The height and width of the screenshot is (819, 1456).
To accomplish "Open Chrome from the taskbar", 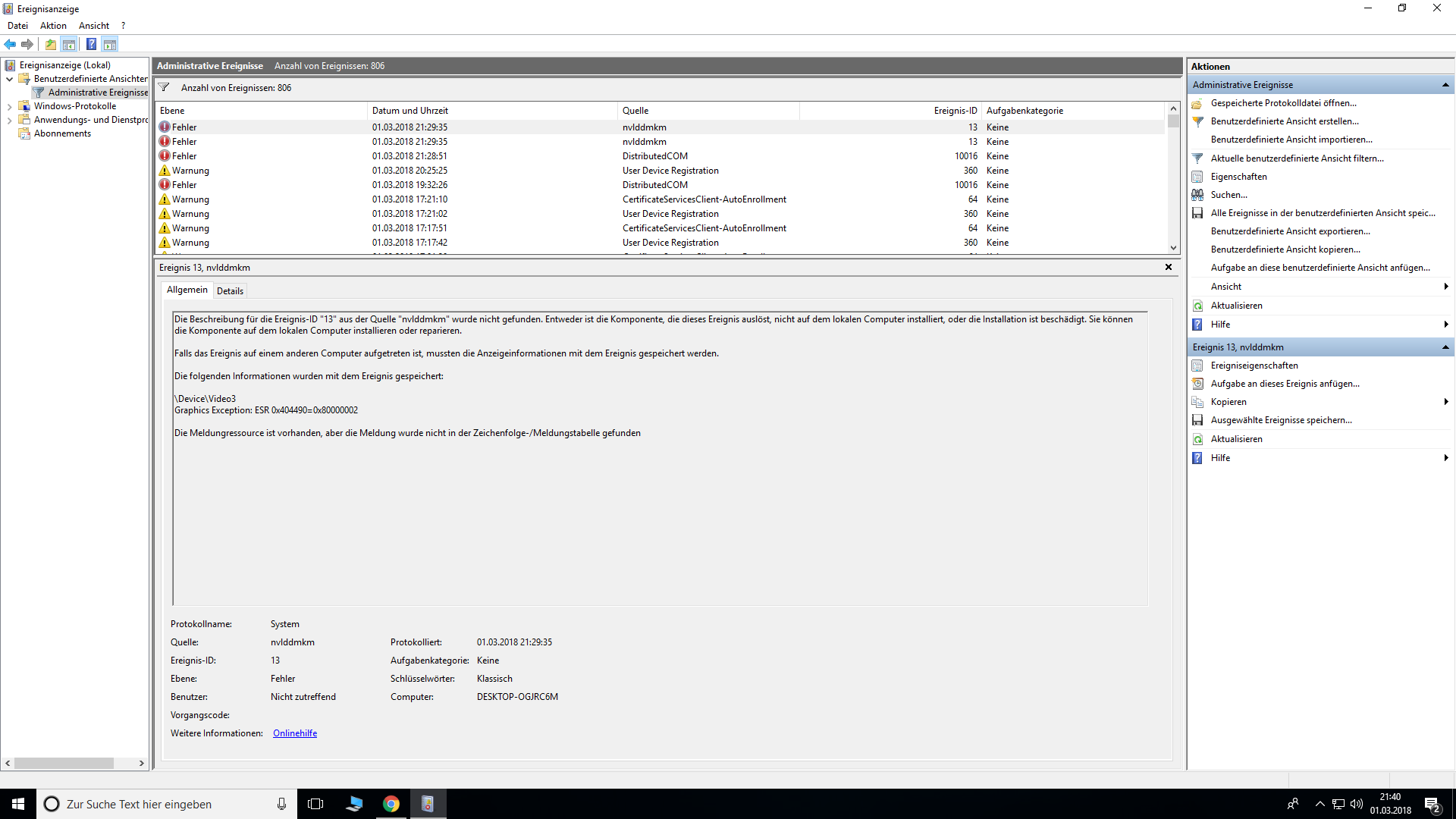I will (x=391, y=804).
